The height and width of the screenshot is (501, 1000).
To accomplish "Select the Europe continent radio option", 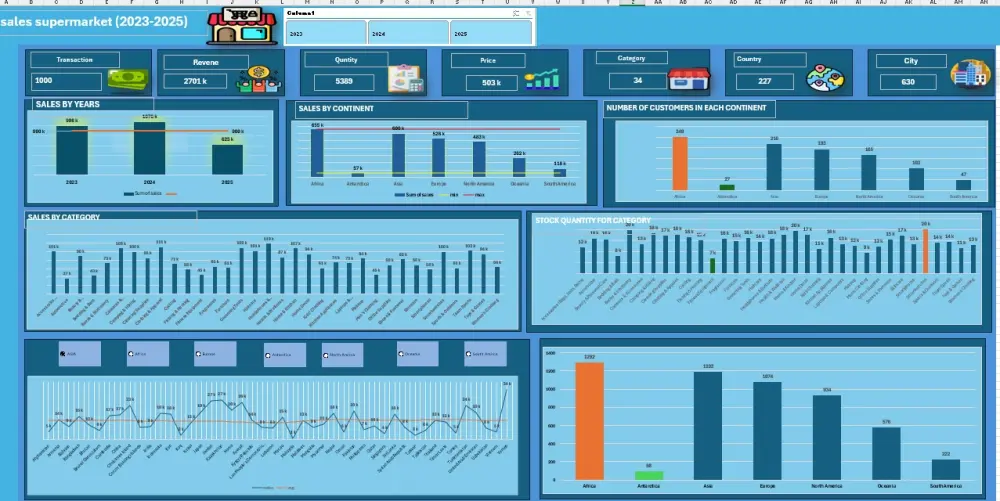I will 215,354.
